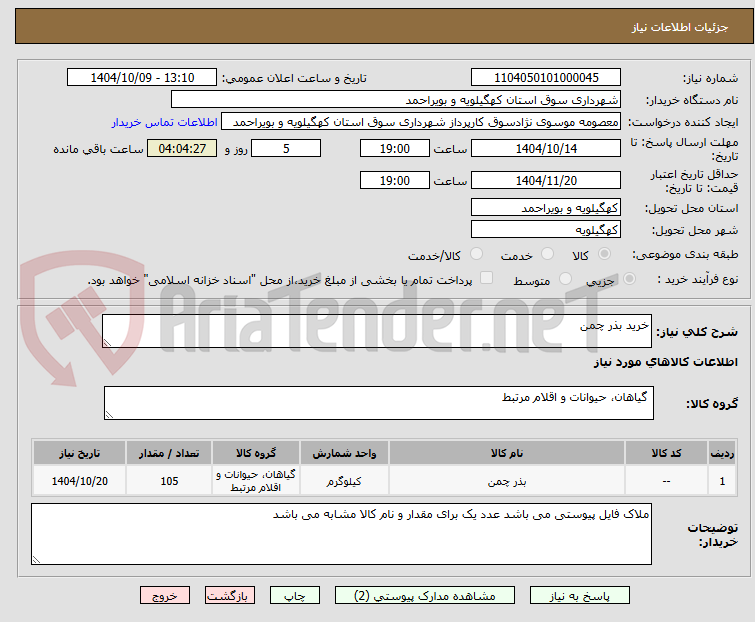Click the price validity date 1404/11/20

pos(546,181)
